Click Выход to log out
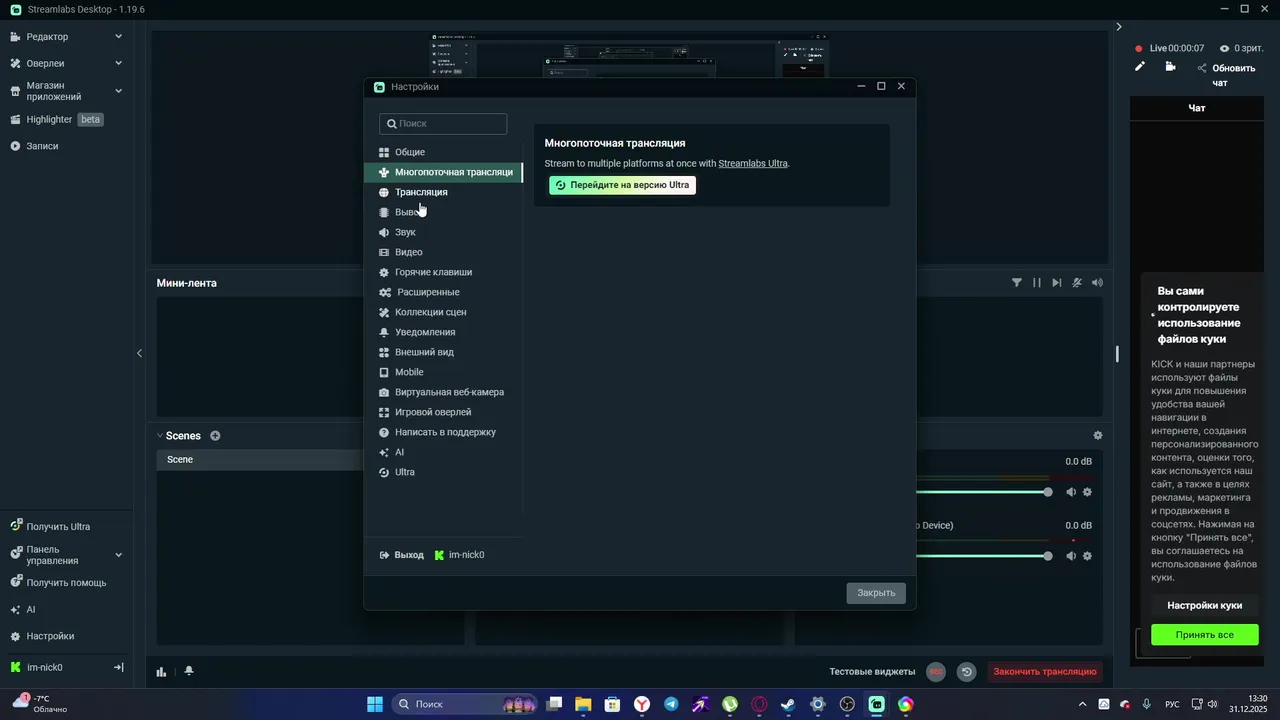Screen dimensions: 1280x720 (x=402, y=555)
